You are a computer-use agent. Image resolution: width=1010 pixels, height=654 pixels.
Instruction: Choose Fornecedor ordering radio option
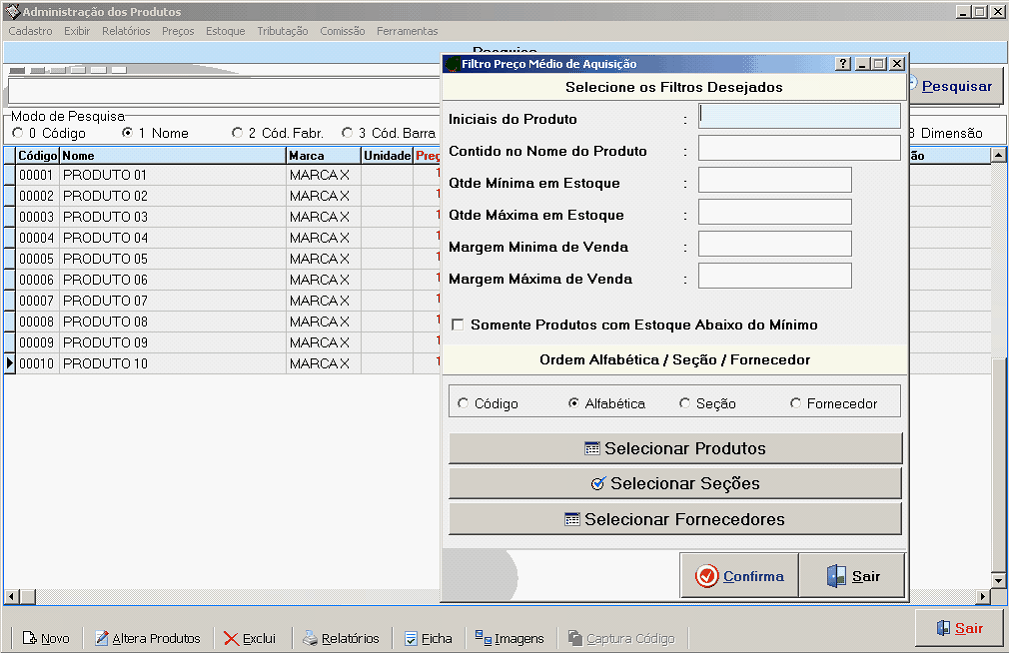point(796,404)
